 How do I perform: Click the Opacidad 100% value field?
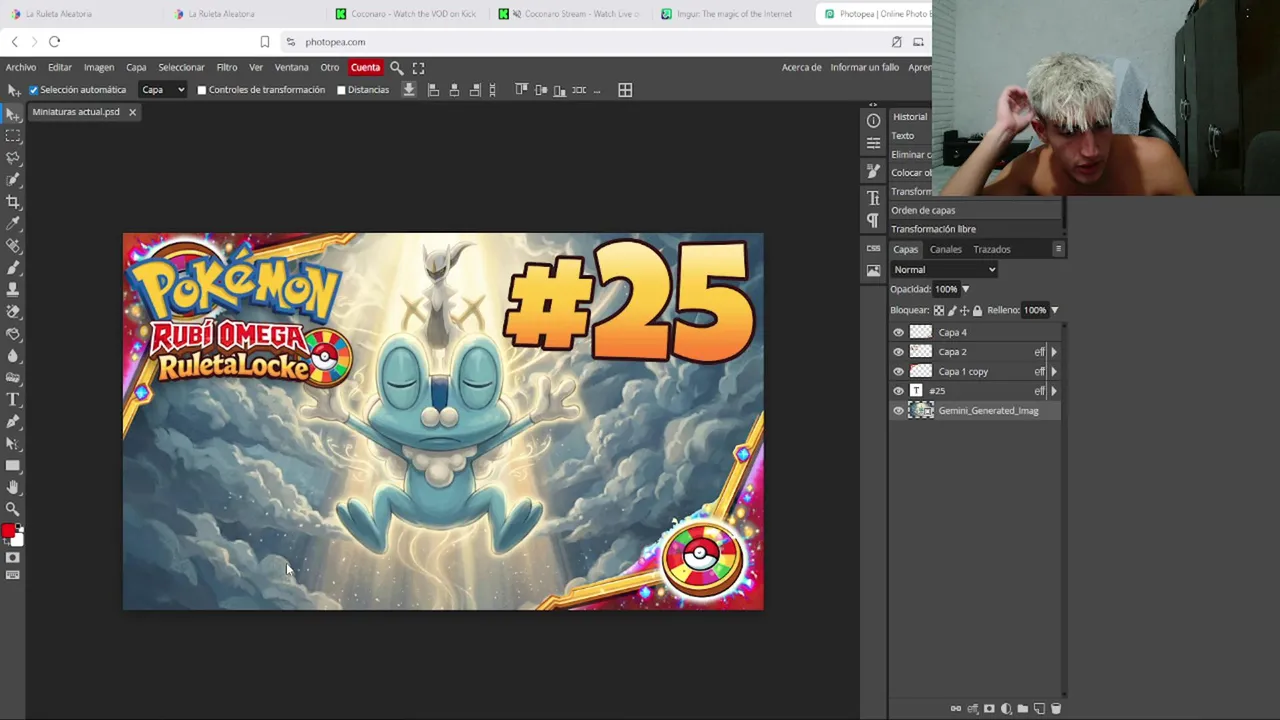[945, 289]
